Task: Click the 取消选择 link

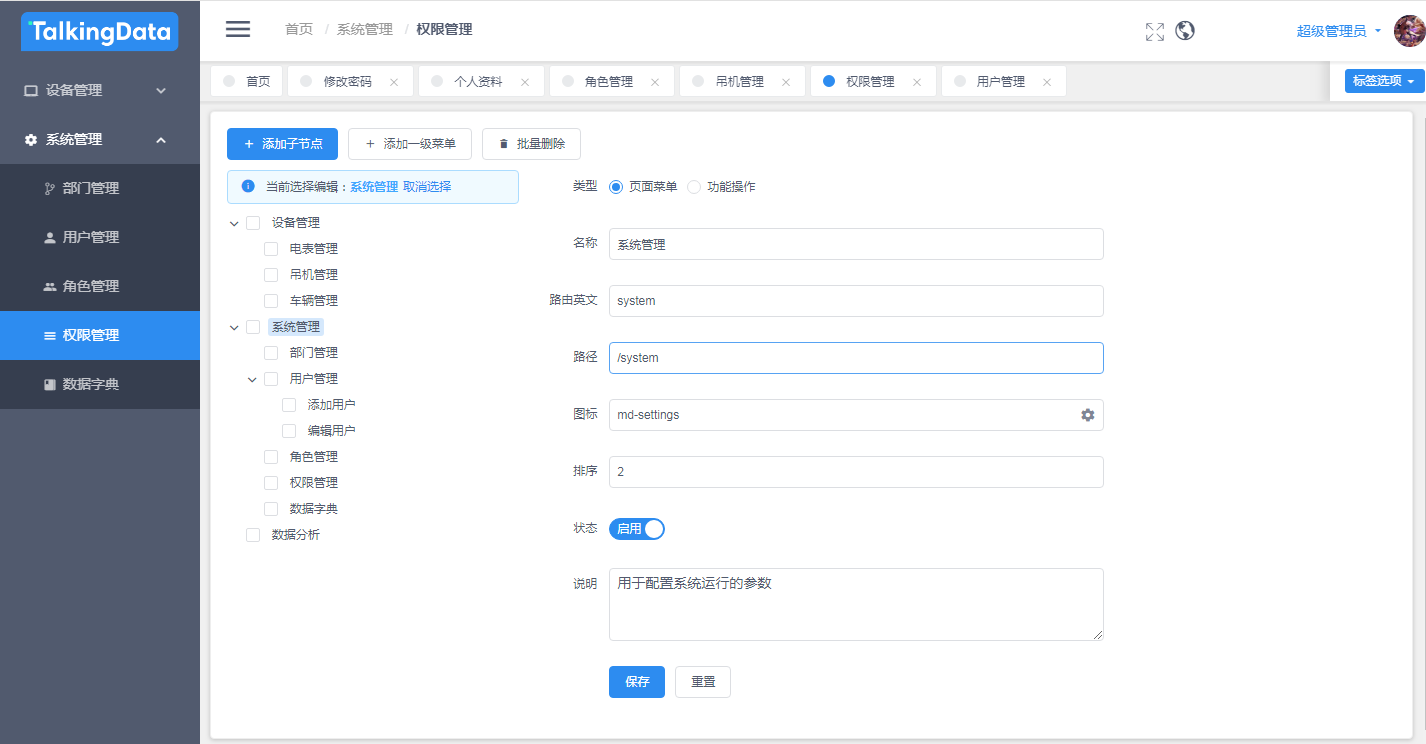Action: (x=427, y=187)
